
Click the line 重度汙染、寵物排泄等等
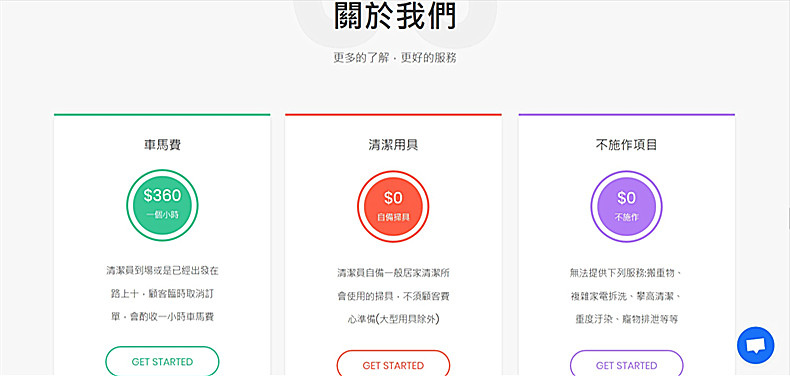click(626, 320)
